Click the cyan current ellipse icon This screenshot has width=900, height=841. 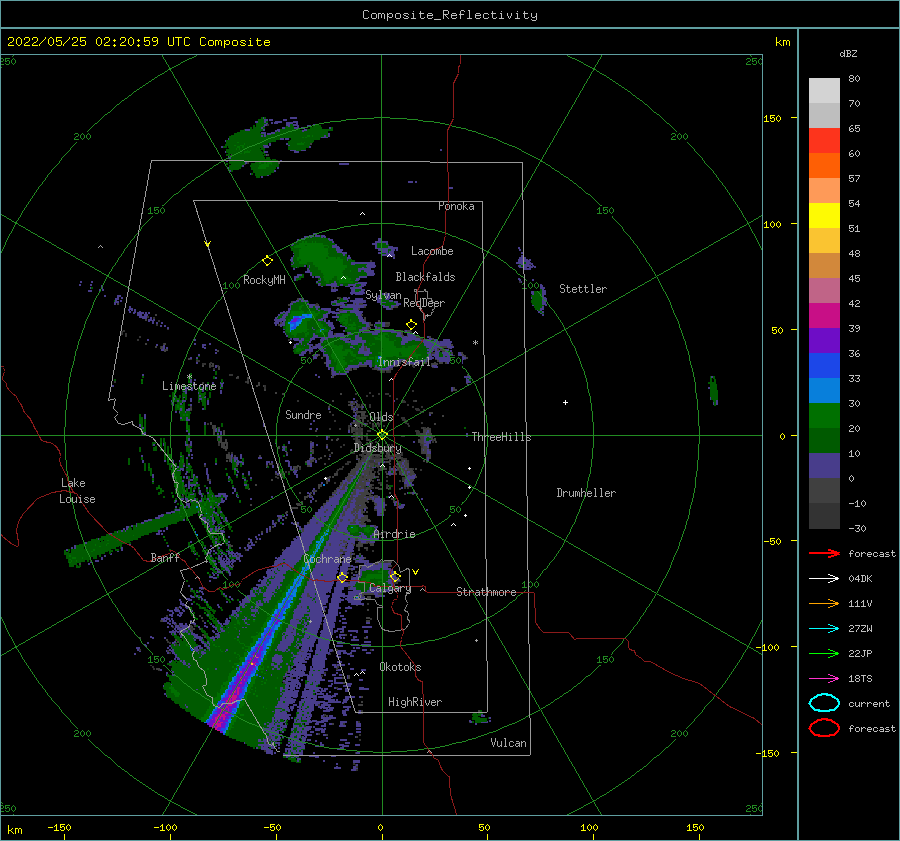point(824,703)
